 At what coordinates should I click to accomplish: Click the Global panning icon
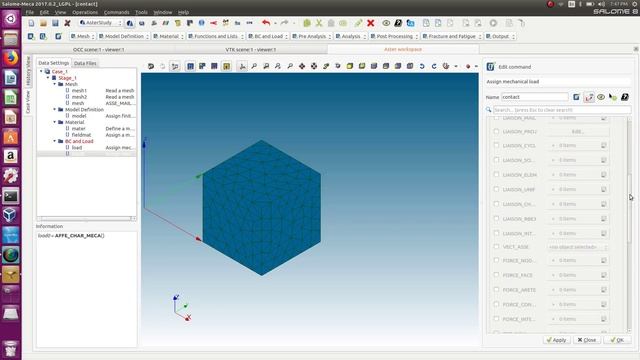pos(314,66)
